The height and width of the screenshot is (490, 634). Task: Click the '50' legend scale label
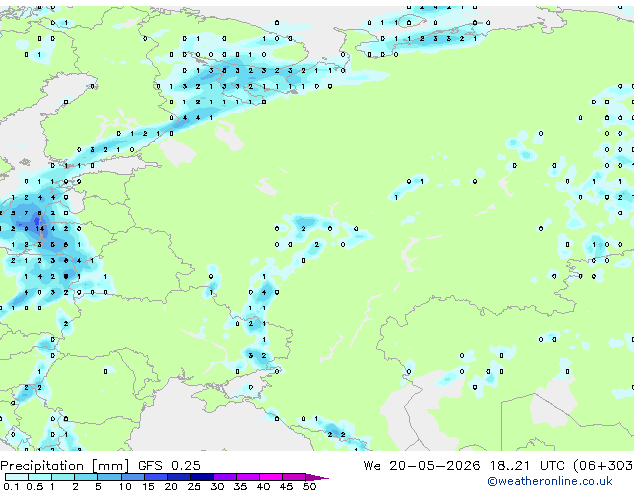pyautogui.click(x=309, y=486)
